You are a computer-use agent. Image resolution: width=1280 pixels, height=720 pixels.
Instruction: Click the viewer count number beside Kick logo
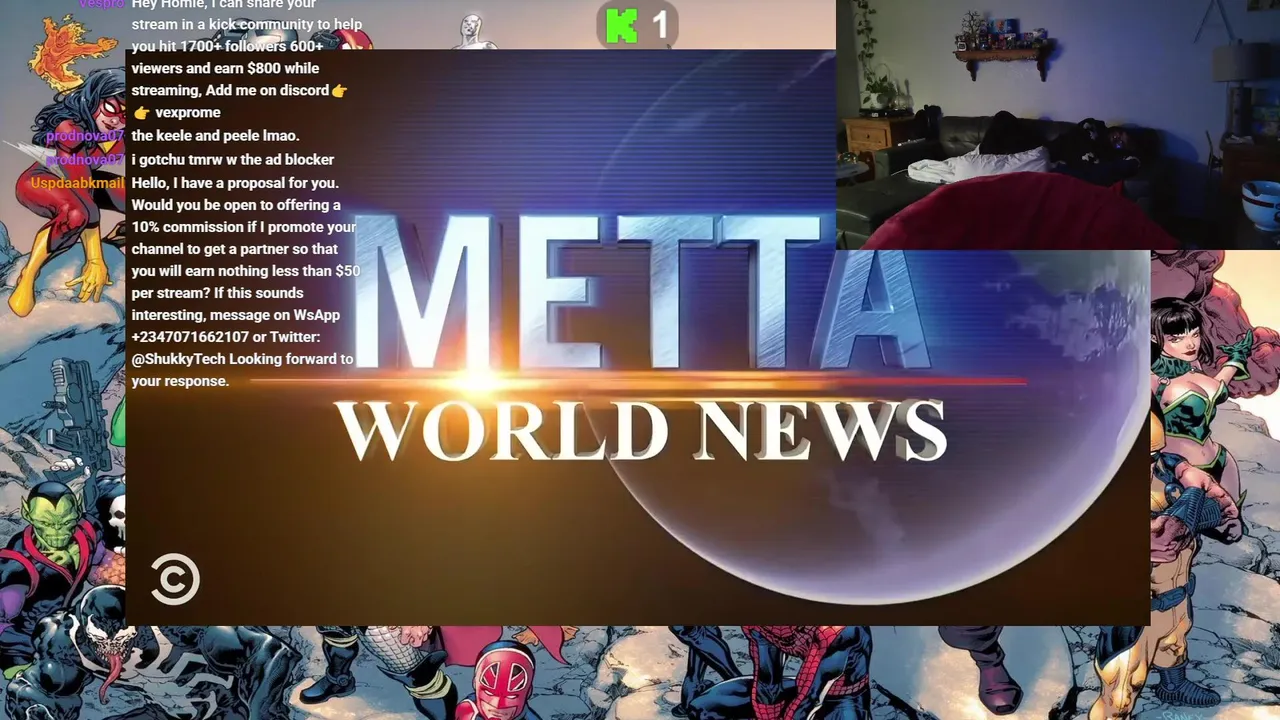[659, 26]
